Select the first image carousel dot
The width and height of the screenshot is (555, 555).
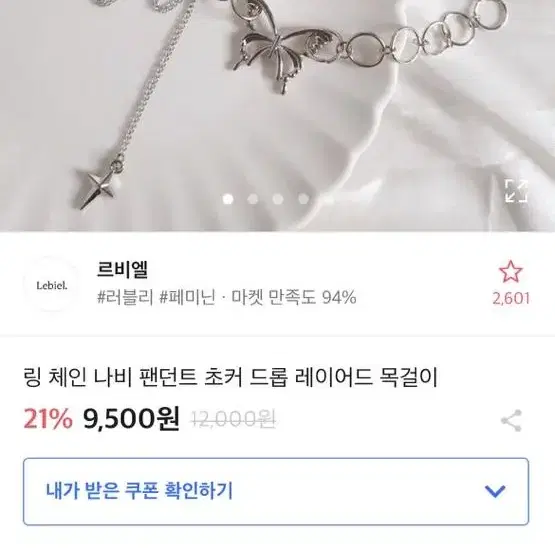tap(228, 199)
